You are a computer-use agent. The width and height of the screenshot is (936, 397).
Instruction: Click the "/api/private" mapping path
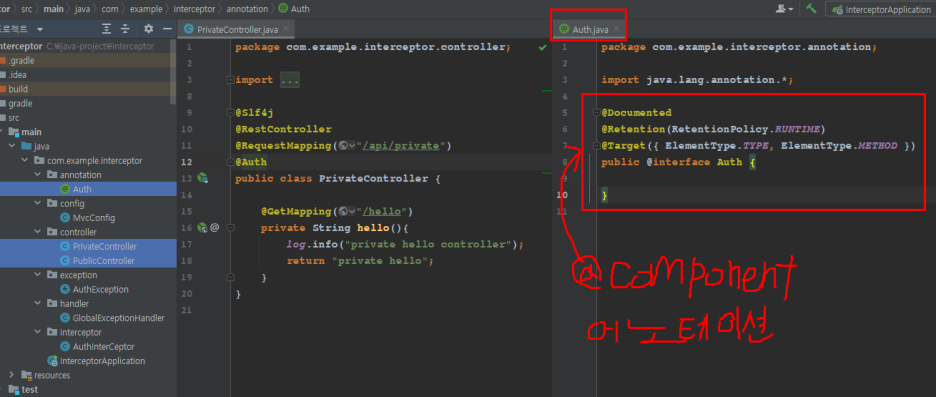[401, 146]
